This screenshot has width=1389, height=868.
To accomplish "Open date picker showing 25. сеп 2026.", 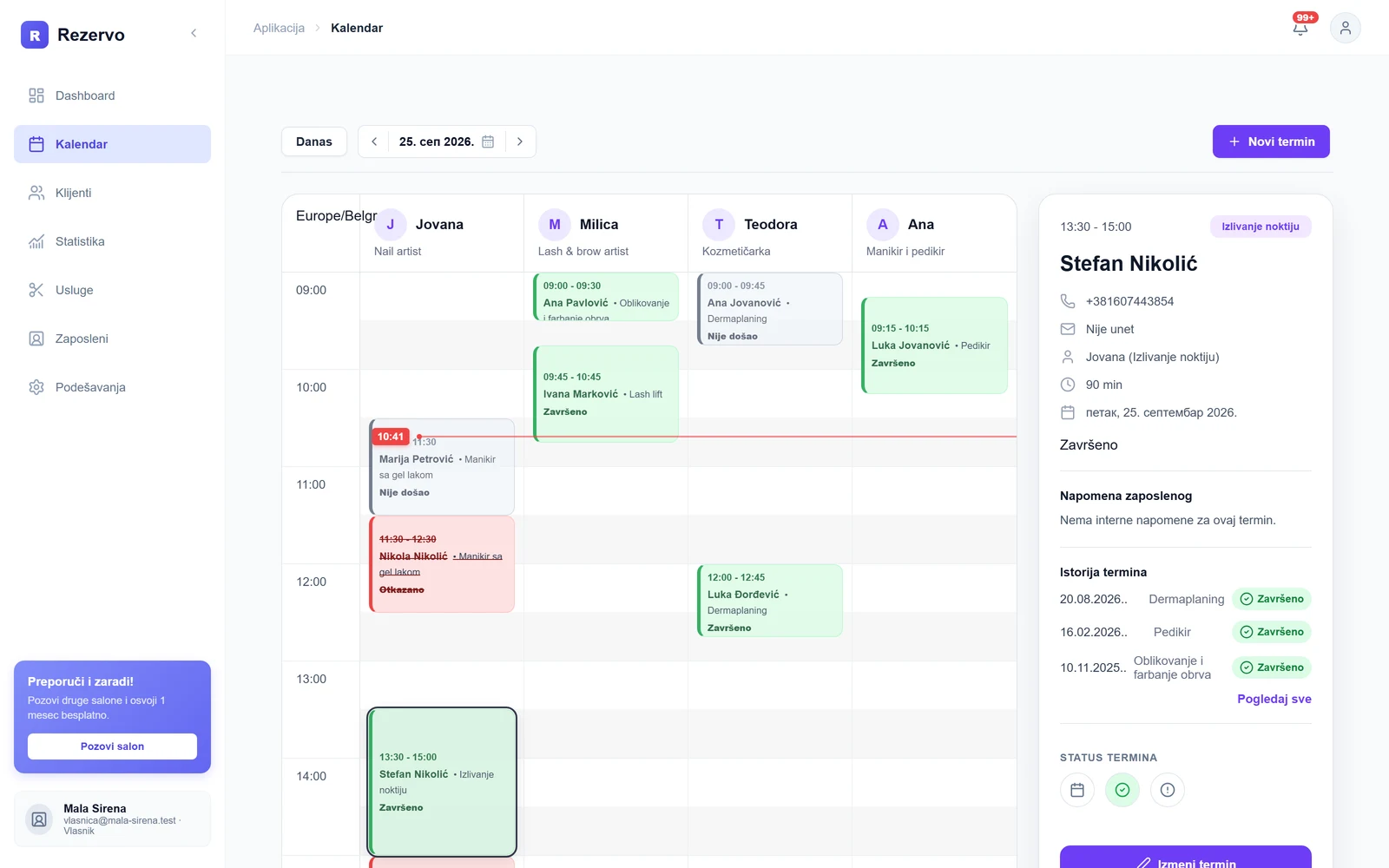I will (x=446, y=141).
